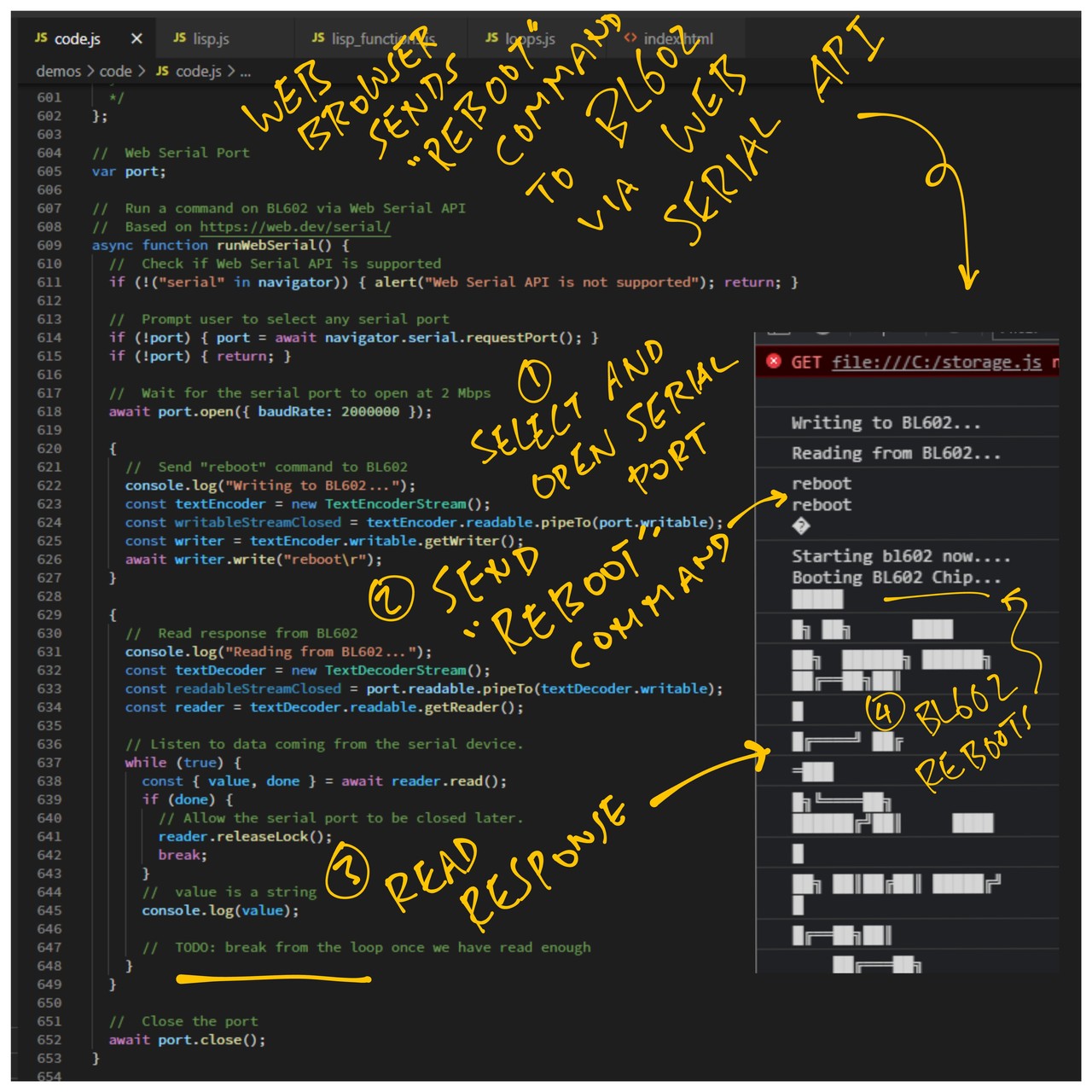Close the code.js editor tab
Image resolution: width=1092 pixels, height=1092 pixels.
136,39
